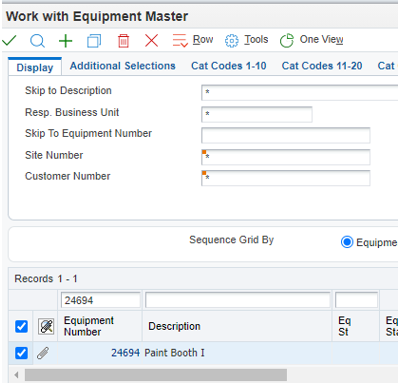The height and width of the screenshot is (385, 400).
Task: Click the Records 1 - 1 label
Action: pos(46,279)
